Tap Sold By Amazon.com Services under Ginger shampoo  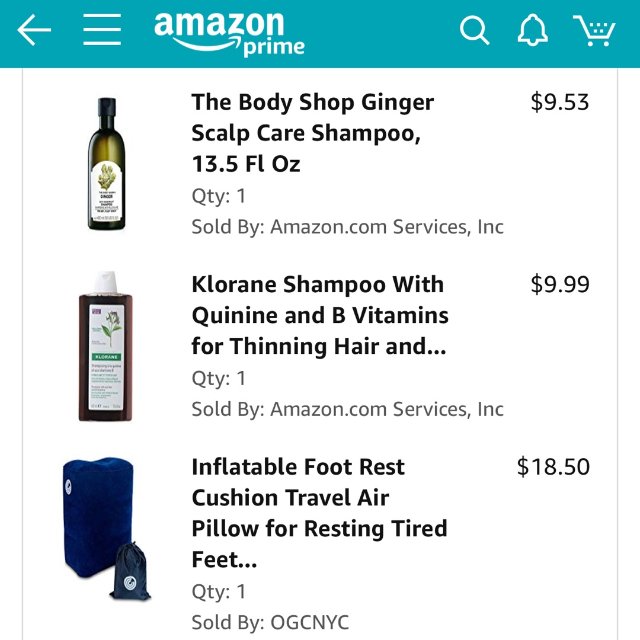[347, 227]
